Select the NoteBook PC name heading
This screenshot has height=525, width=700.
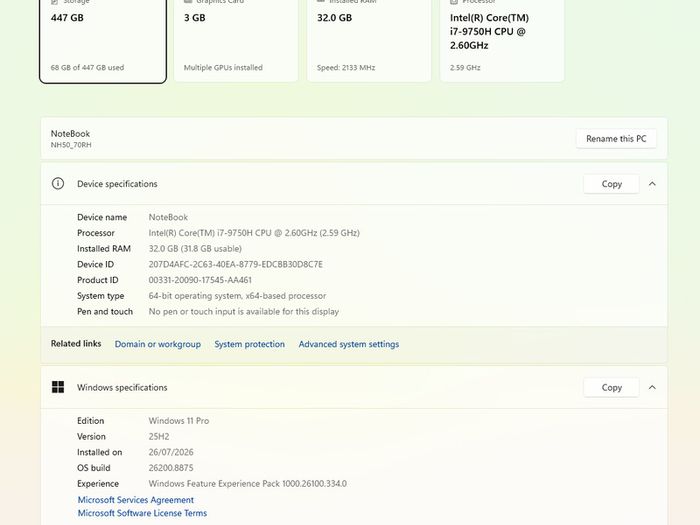pyautogui.click(x=70, y=133)
